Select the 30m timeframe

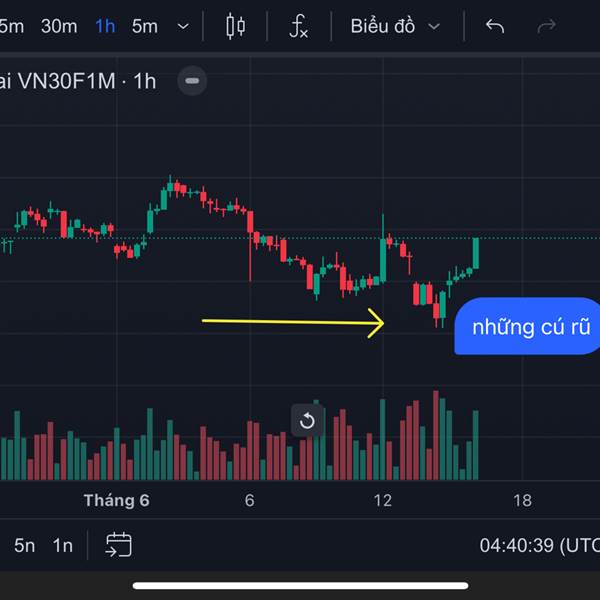coord(59,26)
